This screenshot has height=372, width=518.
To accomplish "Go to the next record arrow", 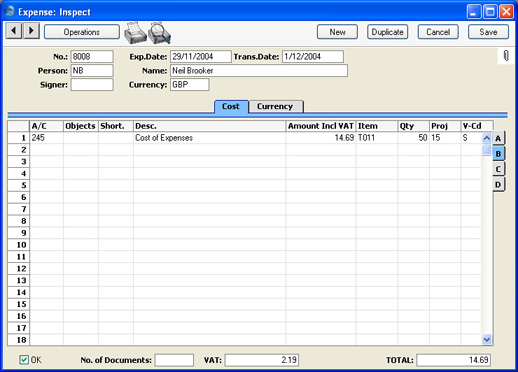I will pos(31,31).
